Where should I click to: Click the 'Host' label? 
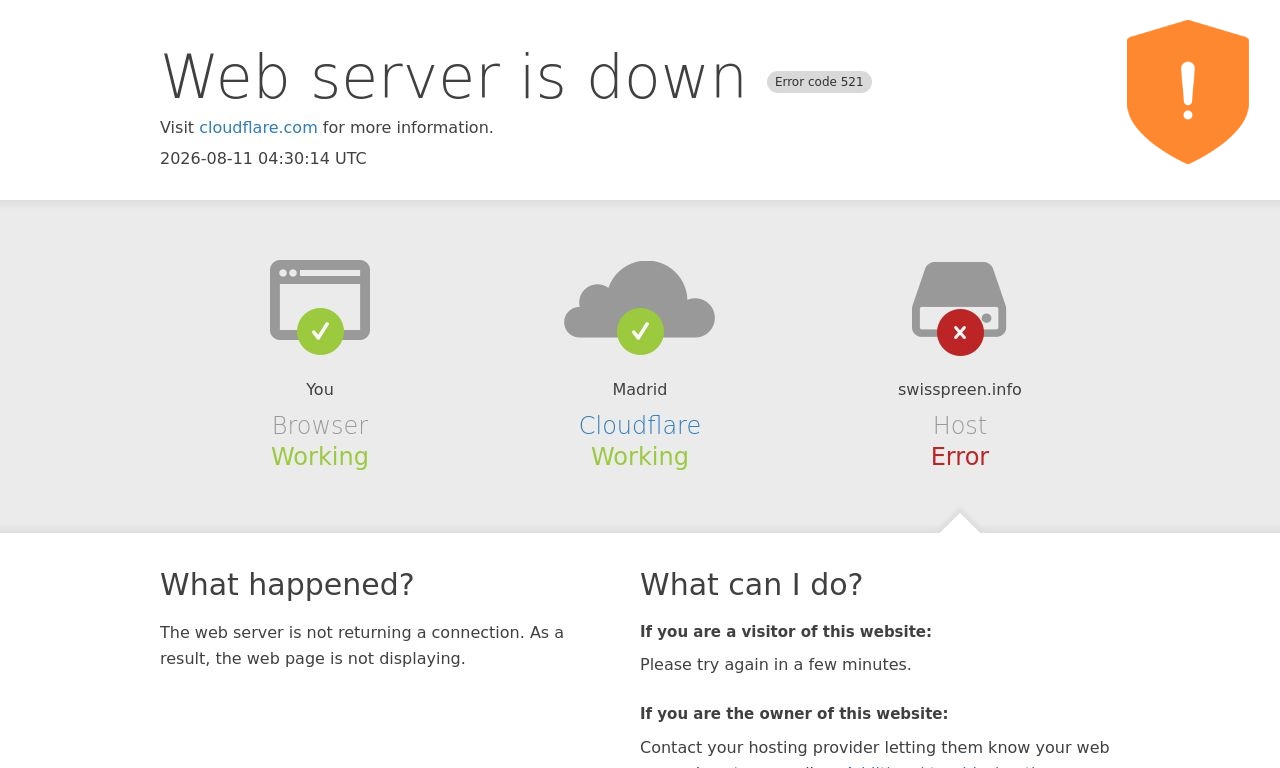click(960, 426)
